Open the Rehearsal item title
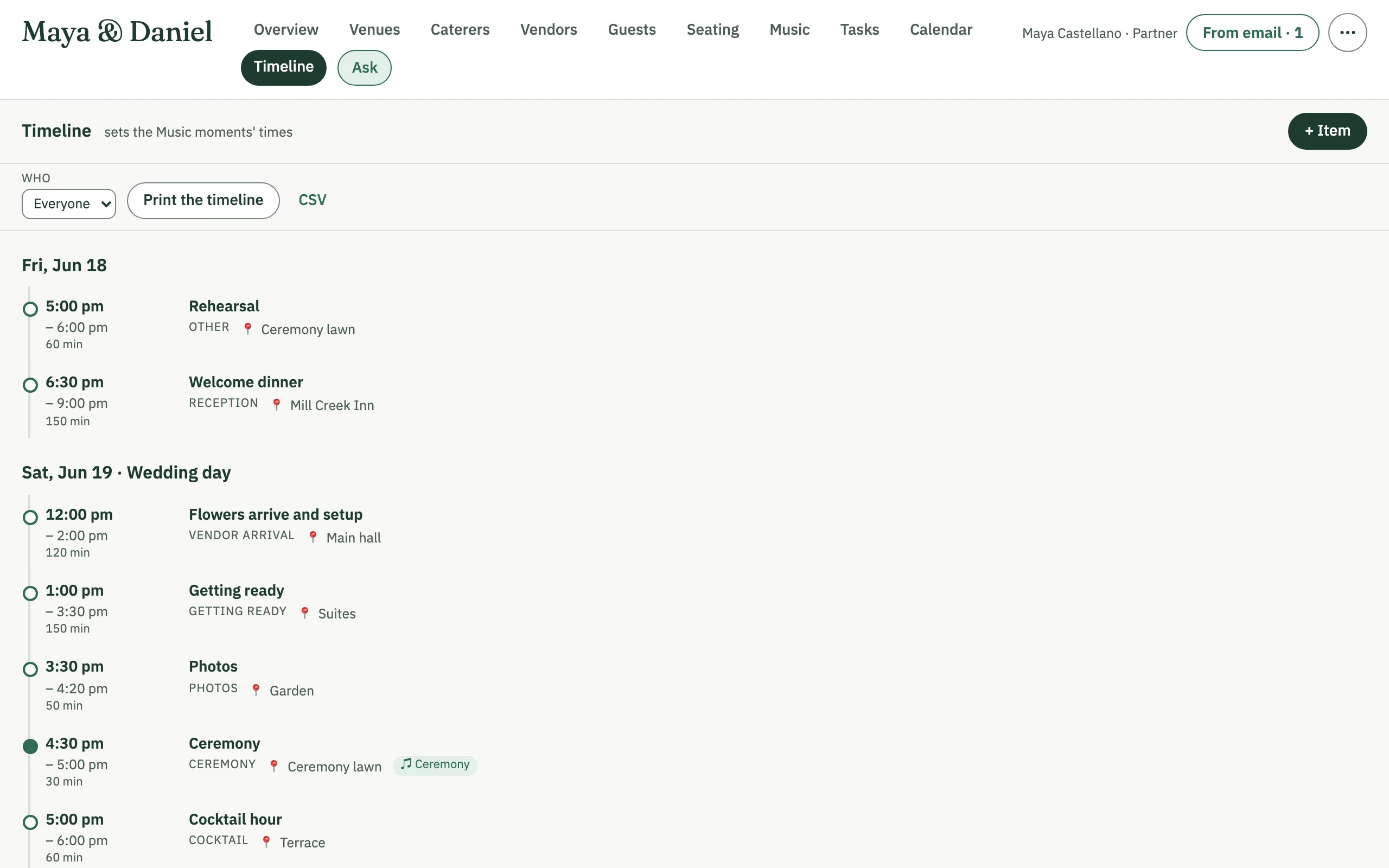The width and height of the screenshot is (1389, 868). [224, 307]
